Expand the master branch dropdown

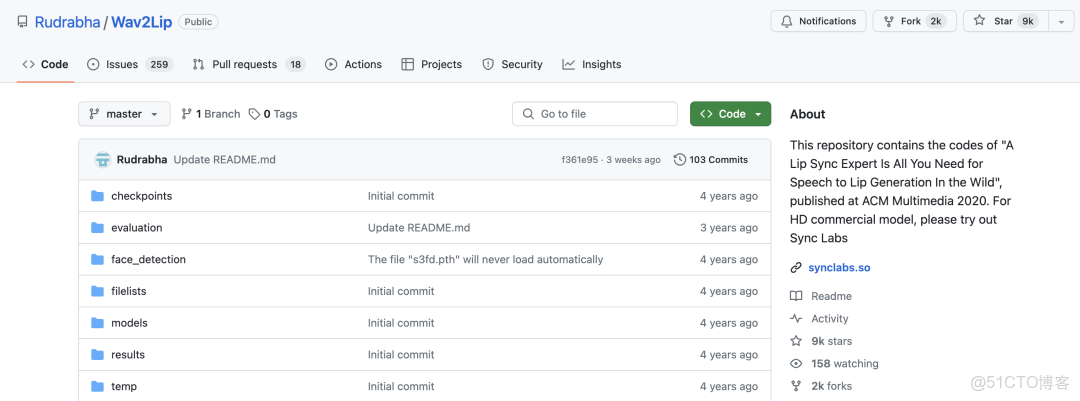point(124,114)
